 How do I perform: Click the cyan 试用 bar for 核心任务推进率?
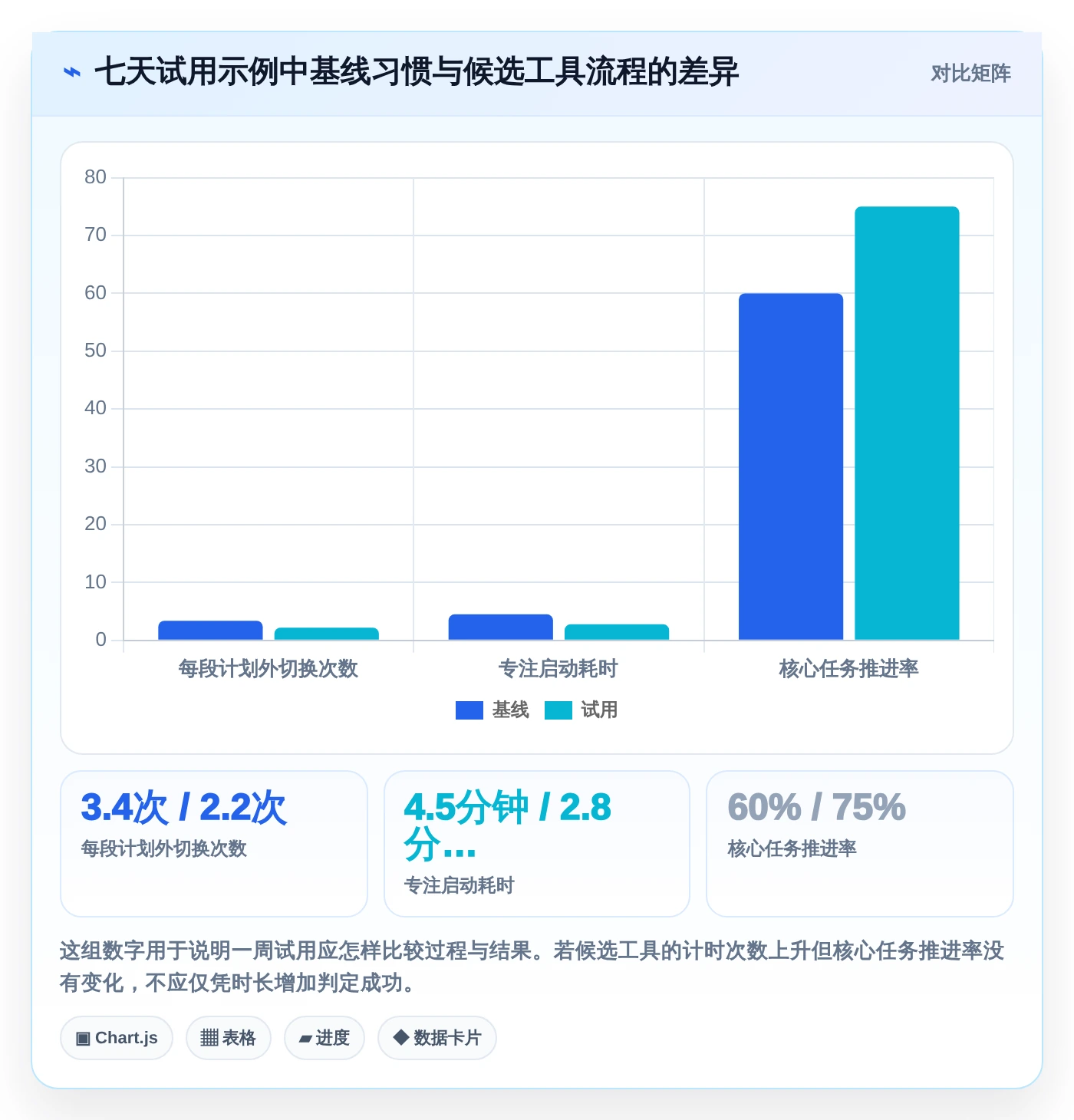pos(907,423)
